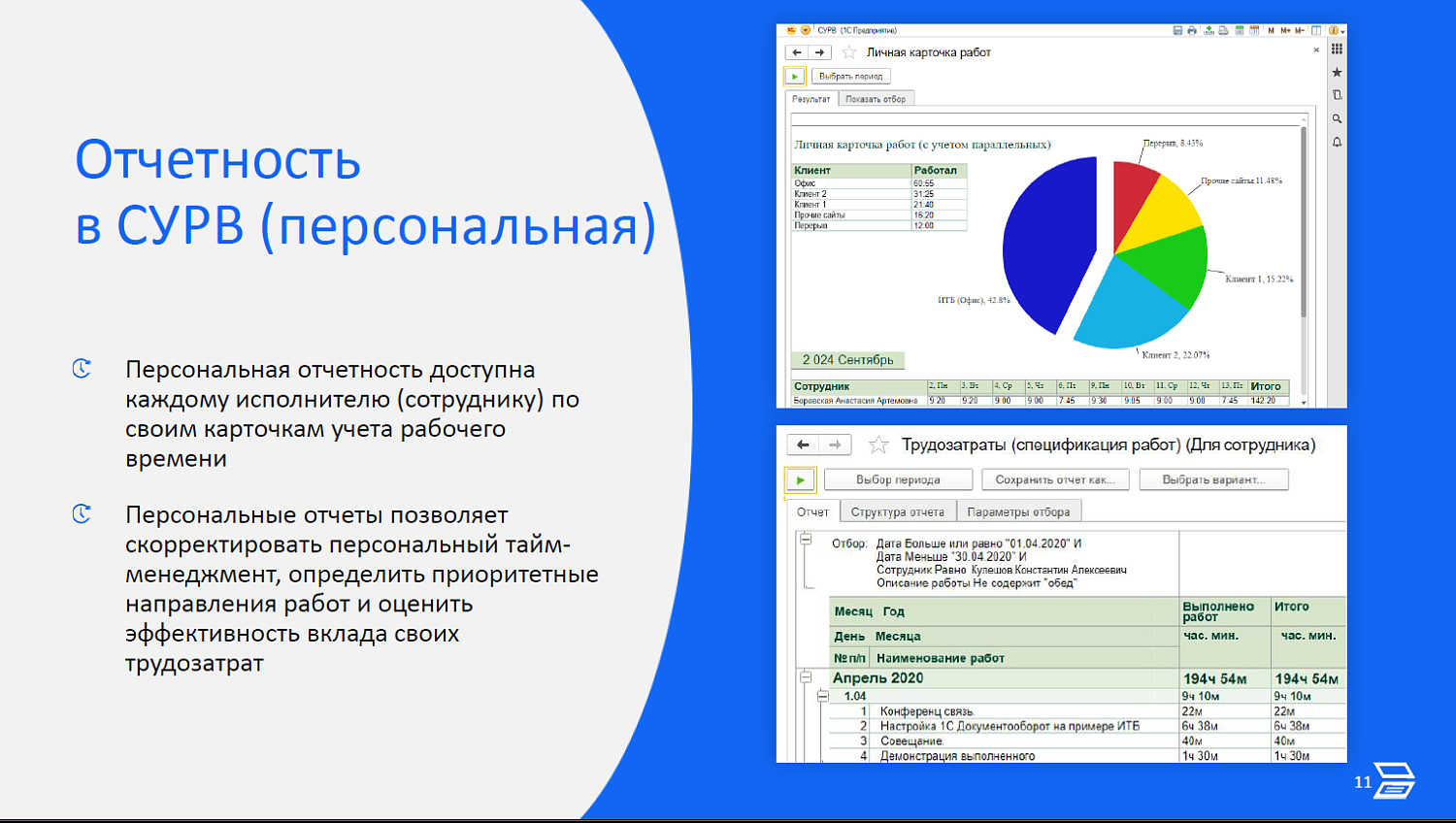Select the Клиент 2 row in client table
The image size is (1456, 823).
point(879,194)
